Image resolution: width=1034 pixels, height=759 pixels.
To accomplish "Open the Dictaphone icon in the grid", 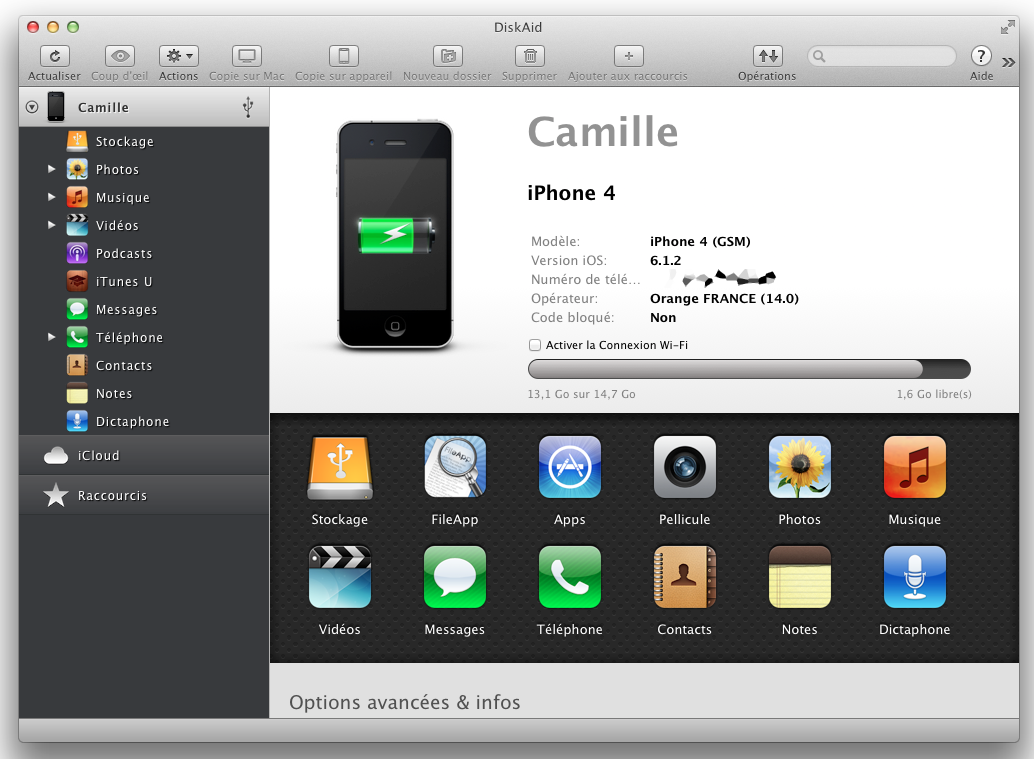I will coord(914,577).
